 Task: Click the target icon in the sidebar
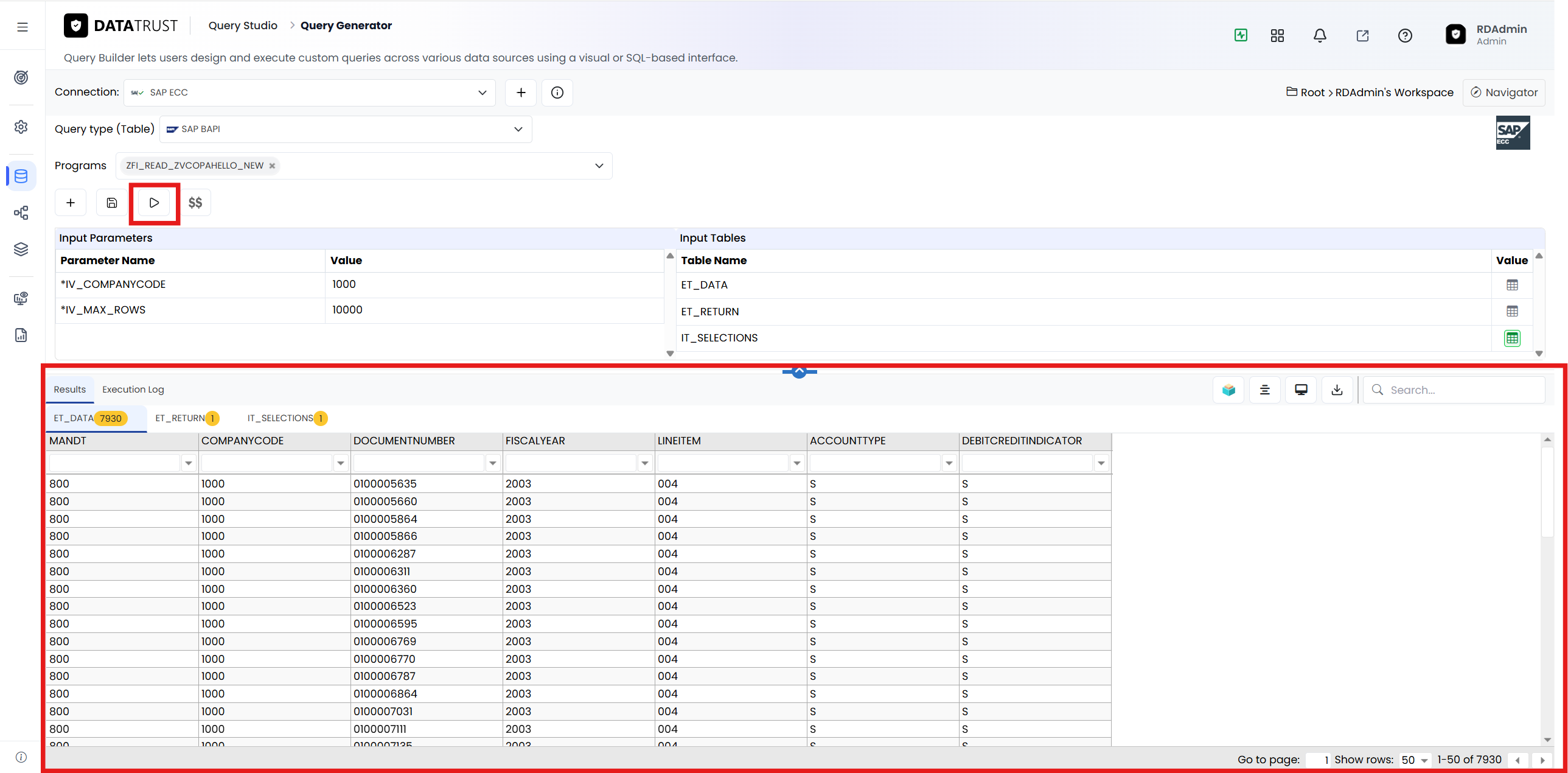coord(21,77)
